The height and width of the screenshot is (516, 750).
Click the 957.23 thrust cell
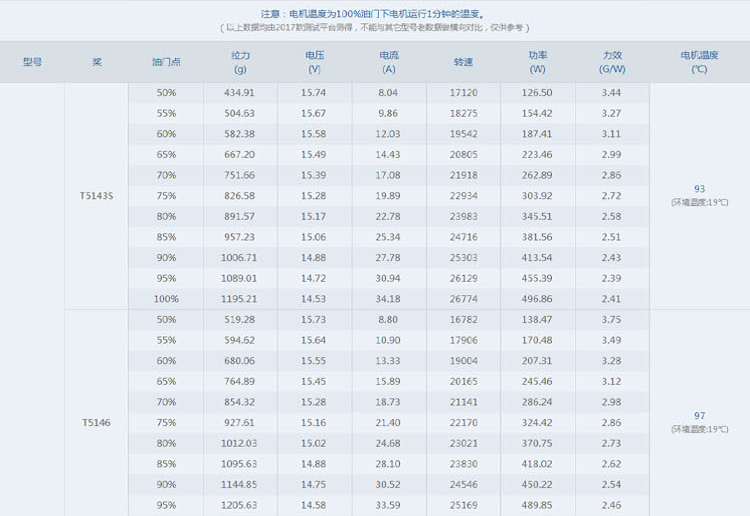click(x=239, y=236)
